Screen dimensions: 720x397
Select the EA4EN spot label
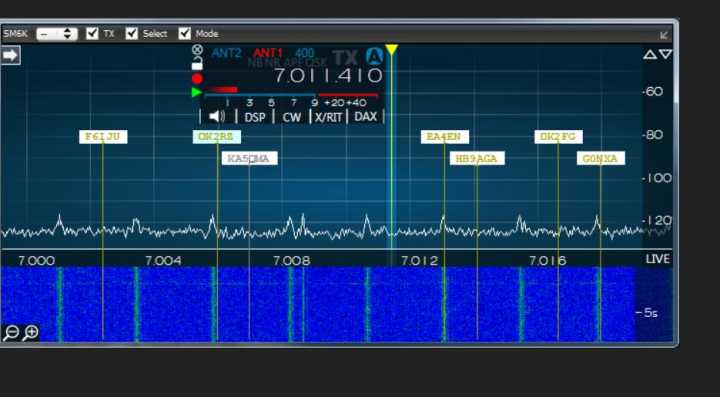tap(445, 137)
